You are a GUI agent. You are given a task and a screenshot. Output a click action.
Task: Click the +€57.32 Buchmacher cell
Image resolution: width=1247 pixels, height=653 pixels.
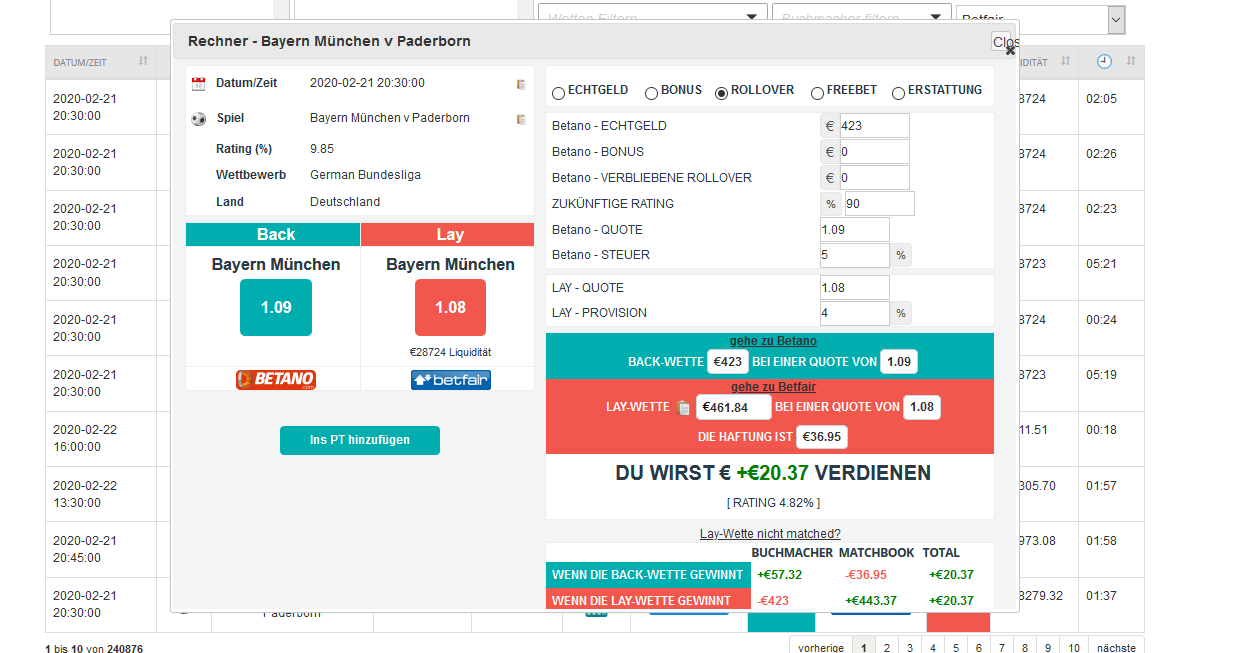click(x=779, y=575)
